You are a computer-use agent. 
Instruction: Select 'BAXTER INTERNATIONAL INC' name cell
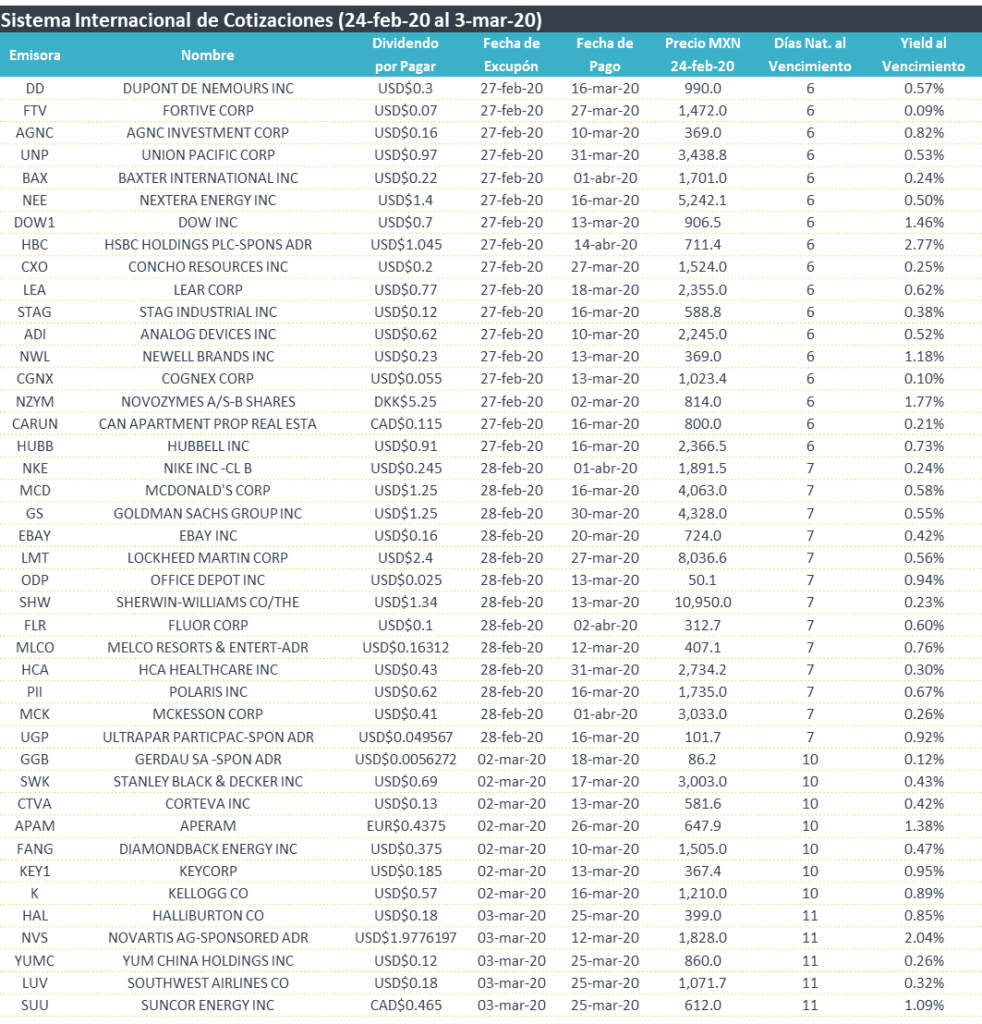point(208,178)
